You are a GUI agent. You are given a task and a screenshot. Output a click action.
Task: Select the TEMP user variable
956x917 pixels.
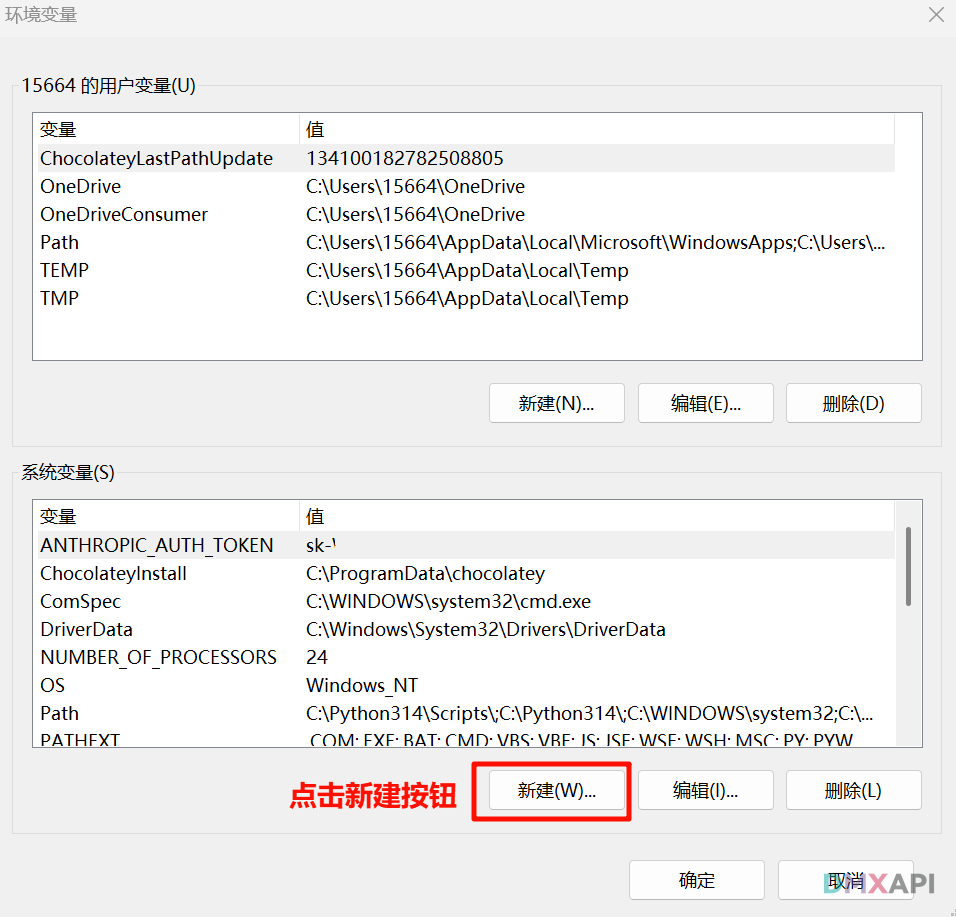click(x=64, y=270)
